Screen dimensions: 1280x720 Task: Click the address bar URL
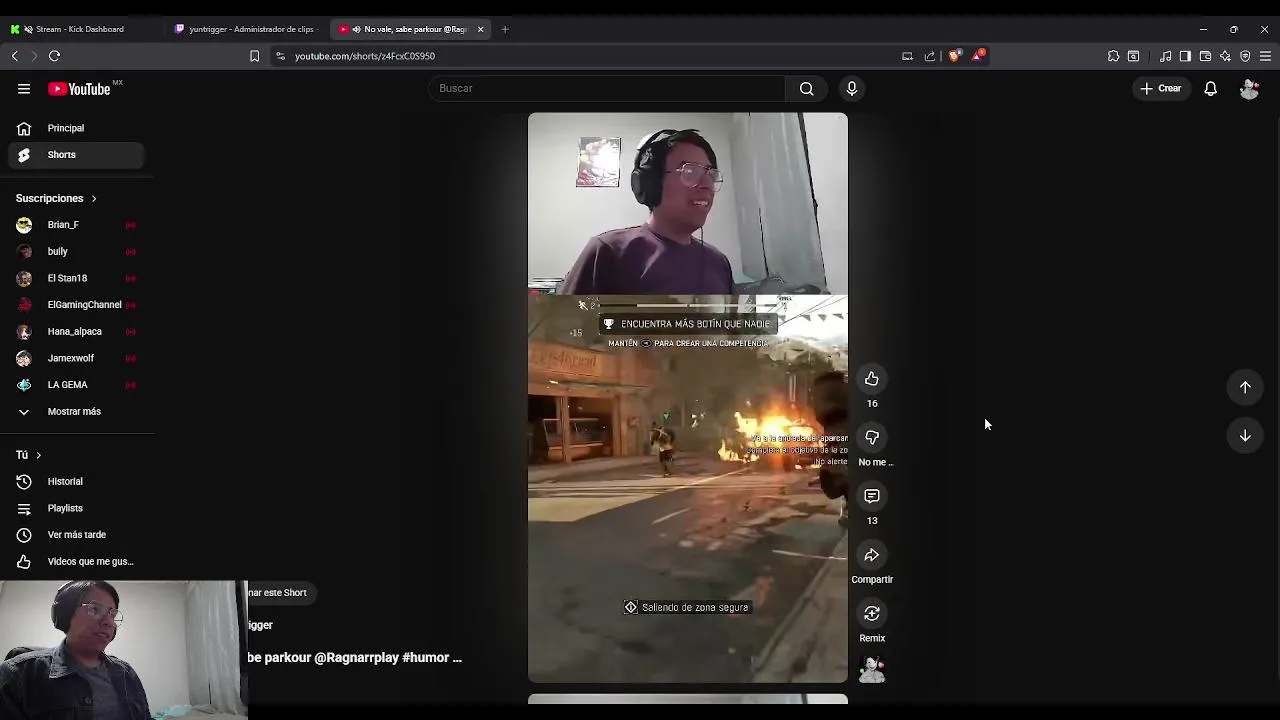[x=365, y=56]
